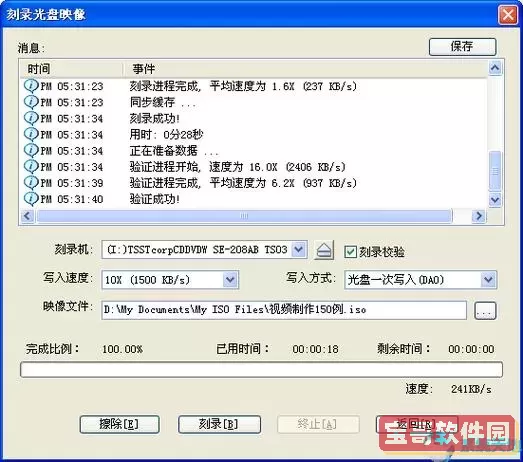Viewport: 523px width, 462px height.
Task: Click the speed value 241KB/s
Action: coord(471,389)
